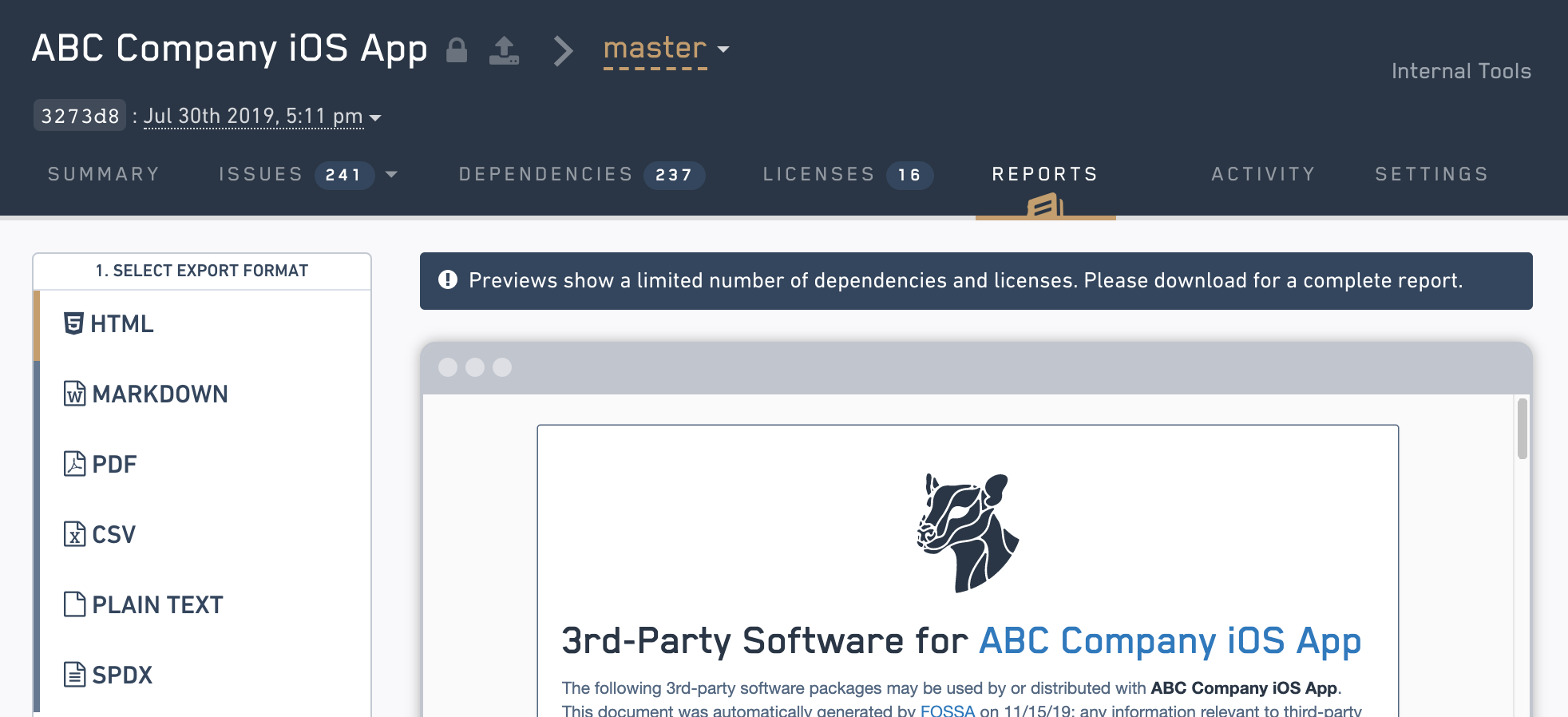Open the Internal Tools link
The image size is (1568, 717).
tap(1461, 71)
